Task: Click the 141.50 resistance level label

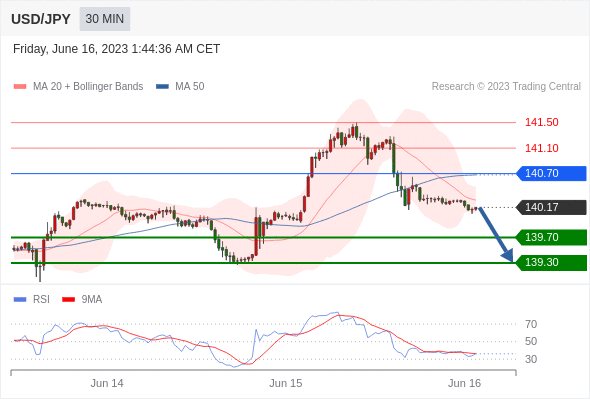Action: [x=541, y=122]
